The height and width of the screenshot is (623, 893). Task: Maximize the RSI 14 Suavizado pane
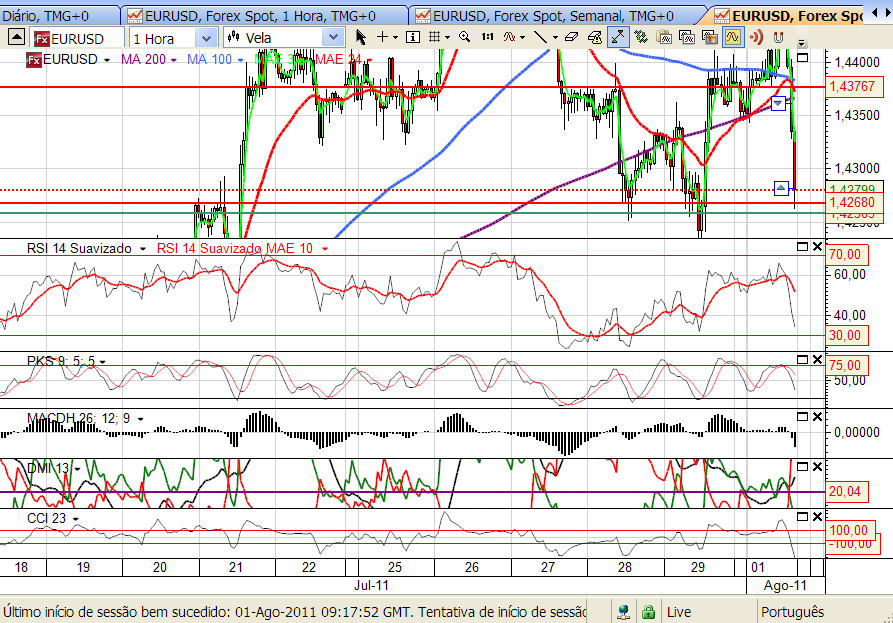(x=802, y=247)
